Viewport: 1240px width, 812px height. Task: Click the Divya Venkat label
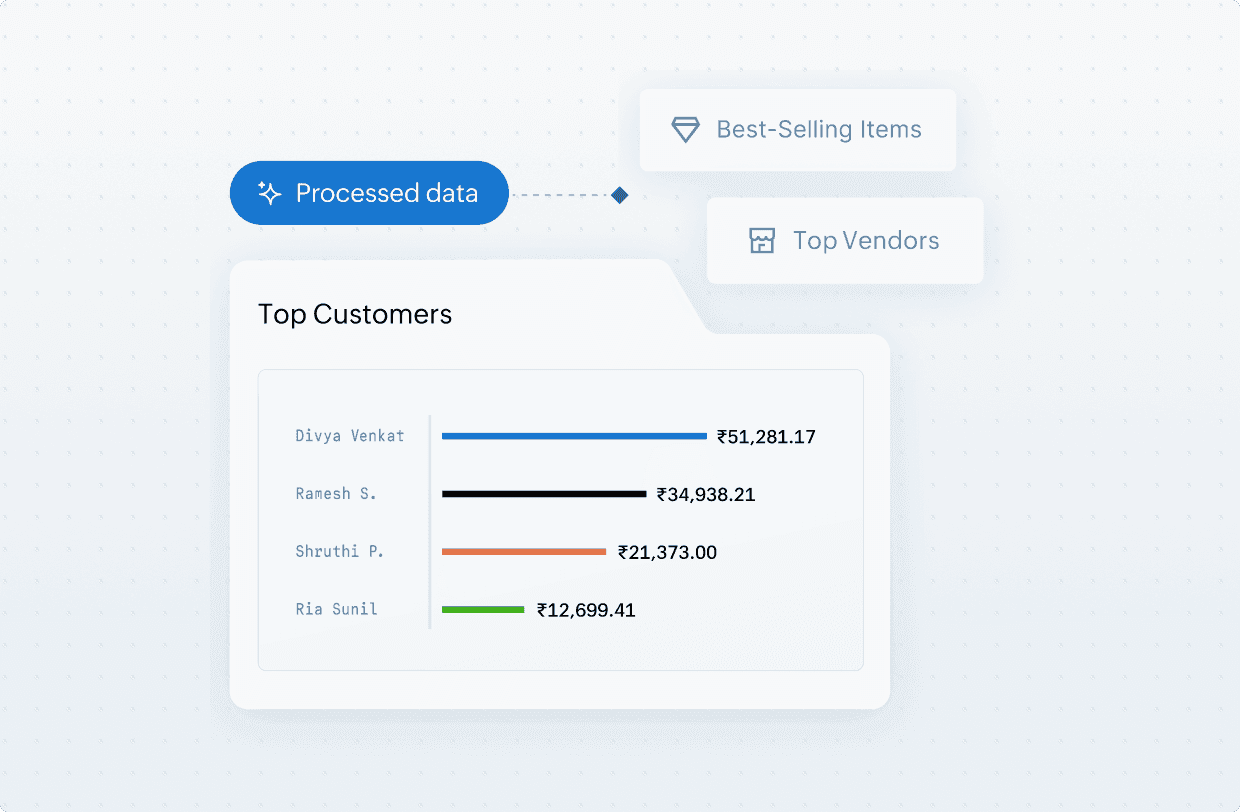pyautogui.click(x=350, y=436)
